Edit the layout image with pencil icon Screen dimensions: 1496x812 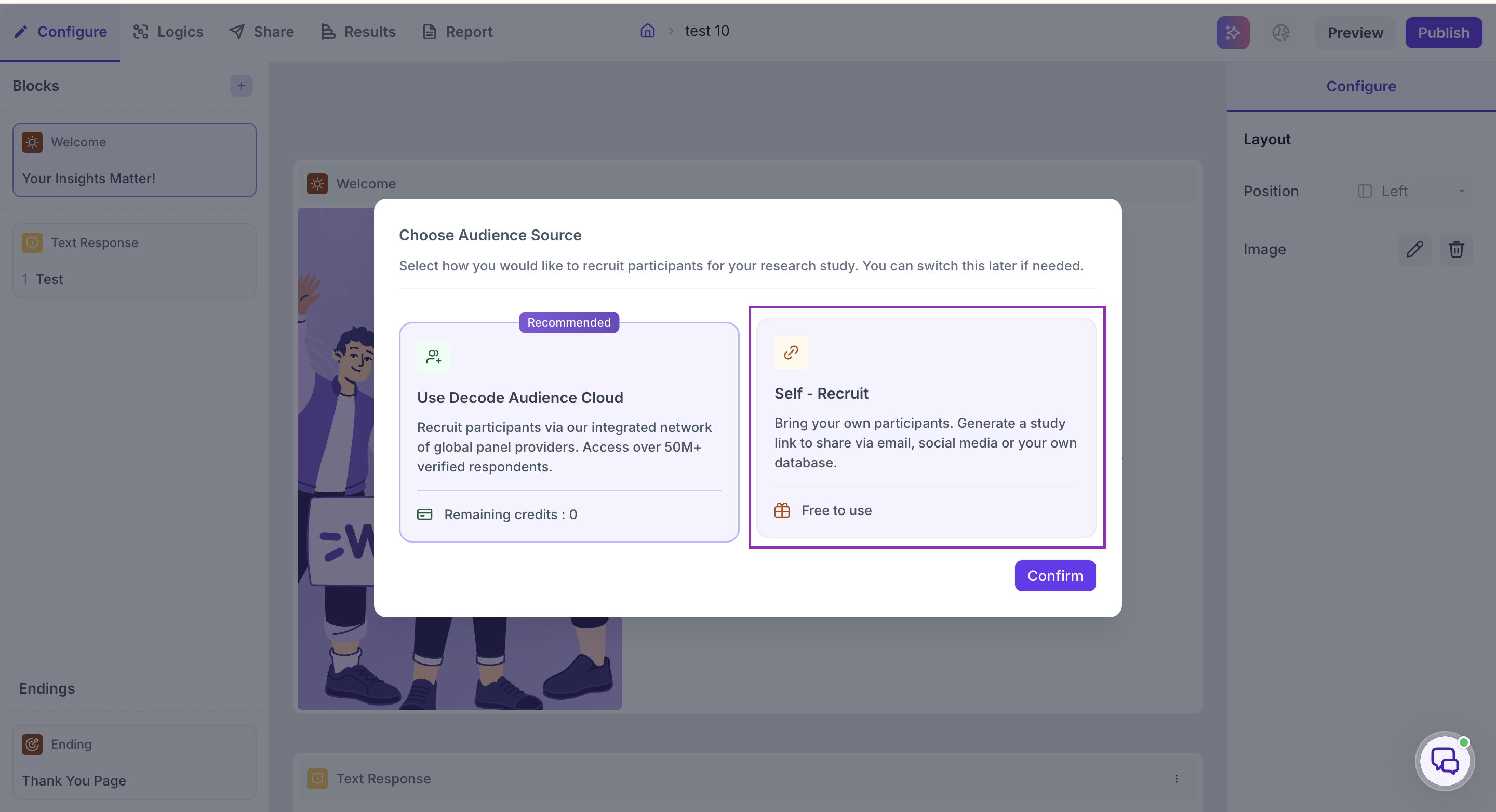1414,250
